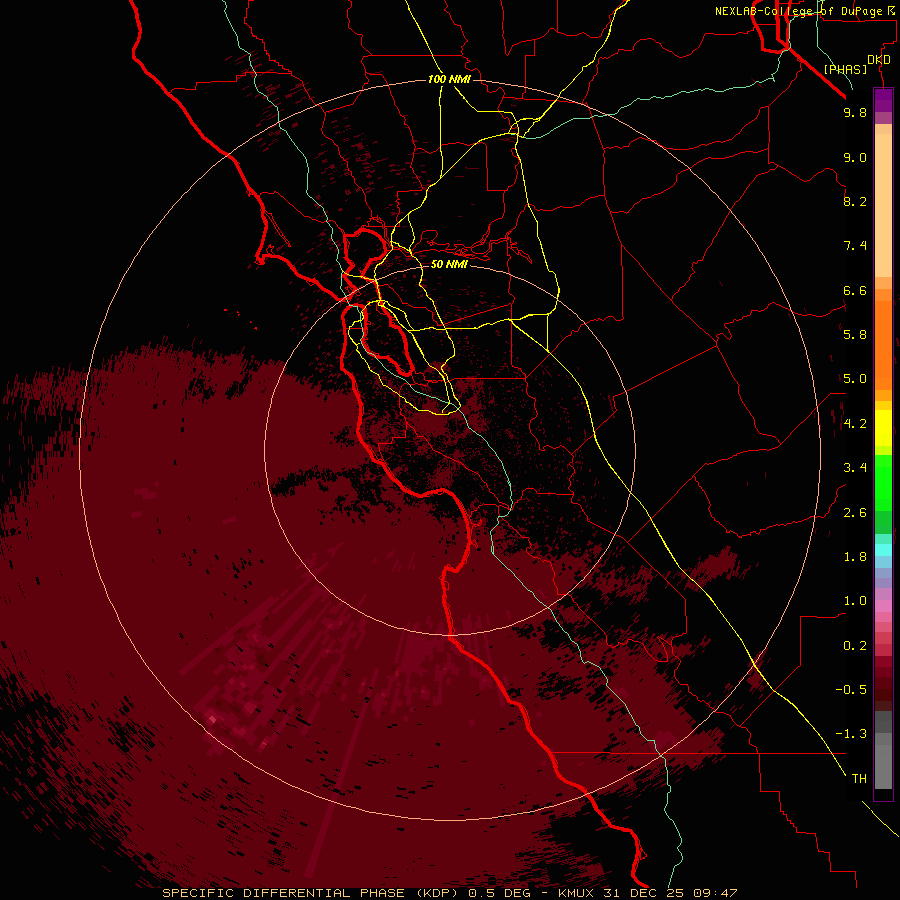Click the 5.8 scale value
The image size is (900, 900).
855,335
